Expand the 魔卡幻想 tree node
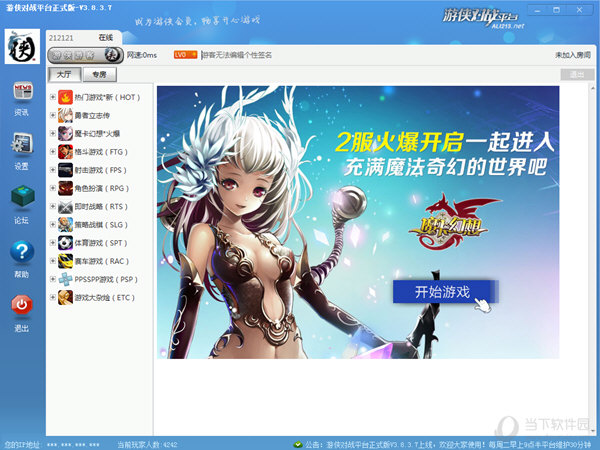The width and height of the screenshot is (600, 450). point(53,134)
